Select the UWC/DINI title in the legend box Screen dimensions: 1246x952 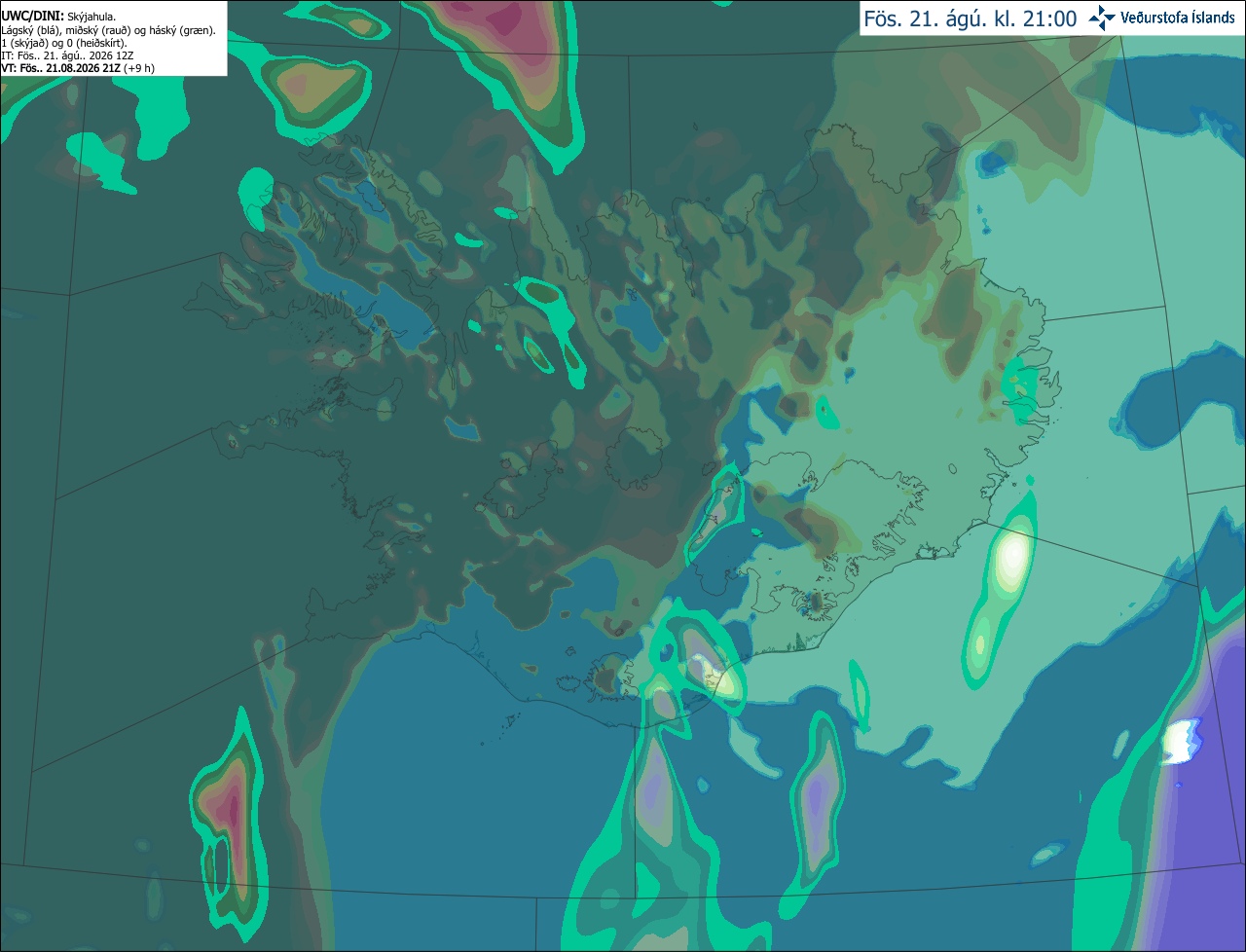(x=32, y=17)
